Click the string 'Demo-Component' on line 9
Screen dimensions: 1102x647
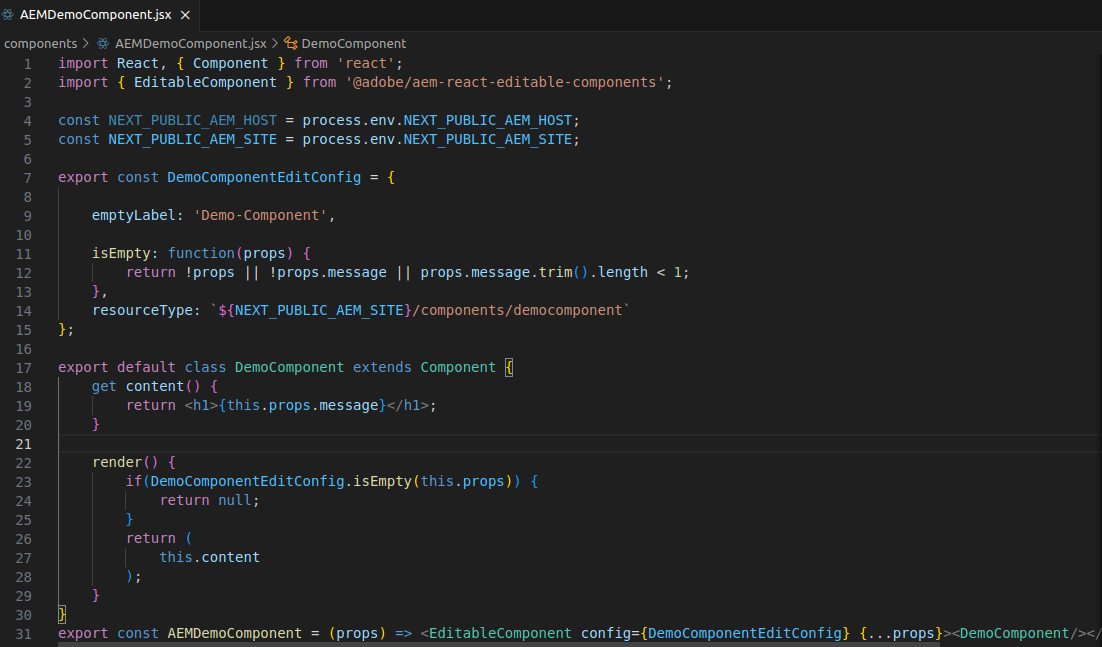pos(262,214)
